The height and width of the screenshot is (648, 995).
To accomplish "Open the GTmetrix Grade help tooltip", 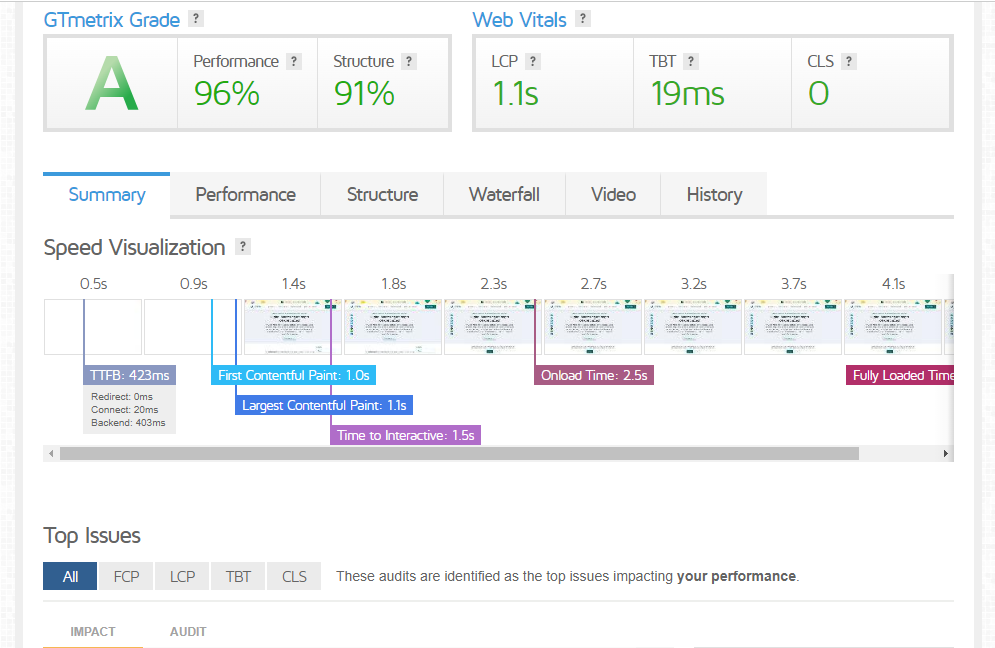I will click(196, 19).
